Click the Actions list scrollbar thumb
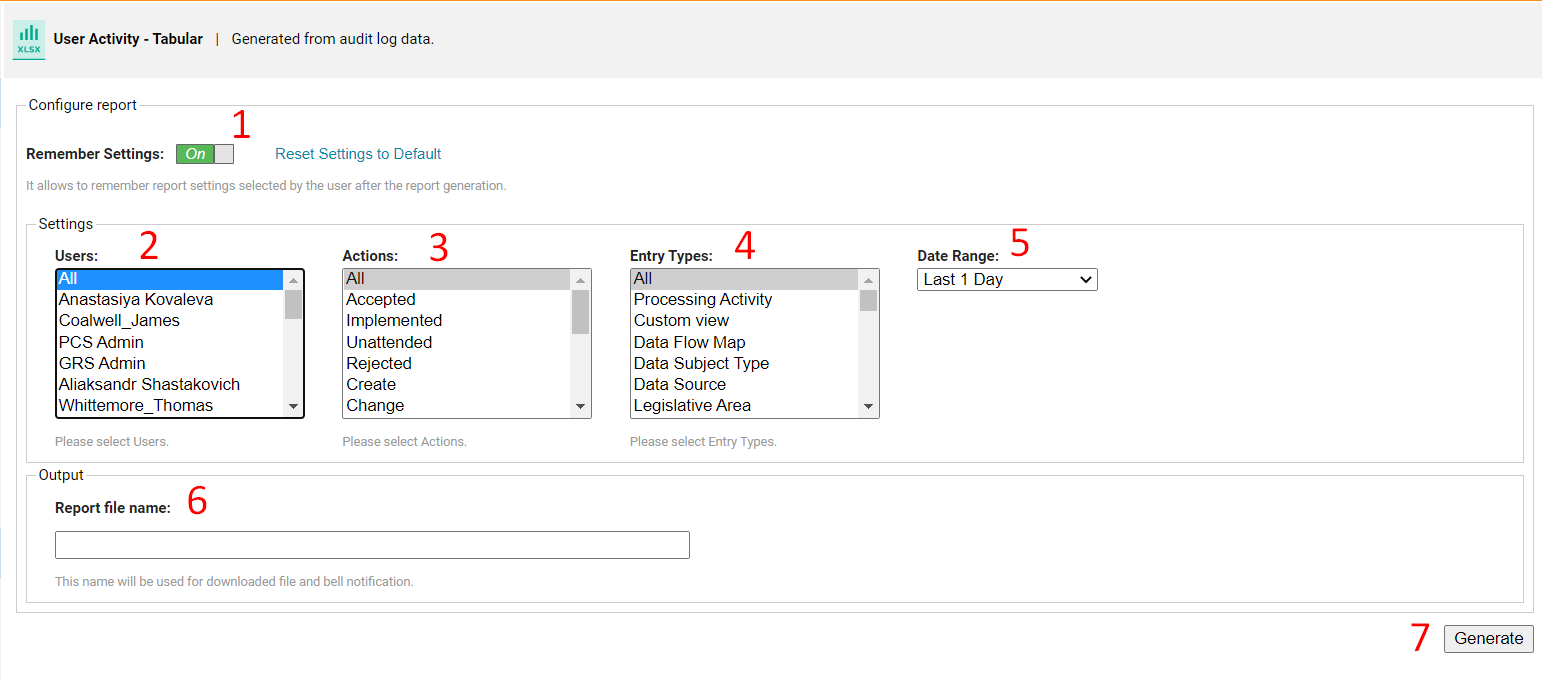 pyautogui.click(x=580, y=311)
